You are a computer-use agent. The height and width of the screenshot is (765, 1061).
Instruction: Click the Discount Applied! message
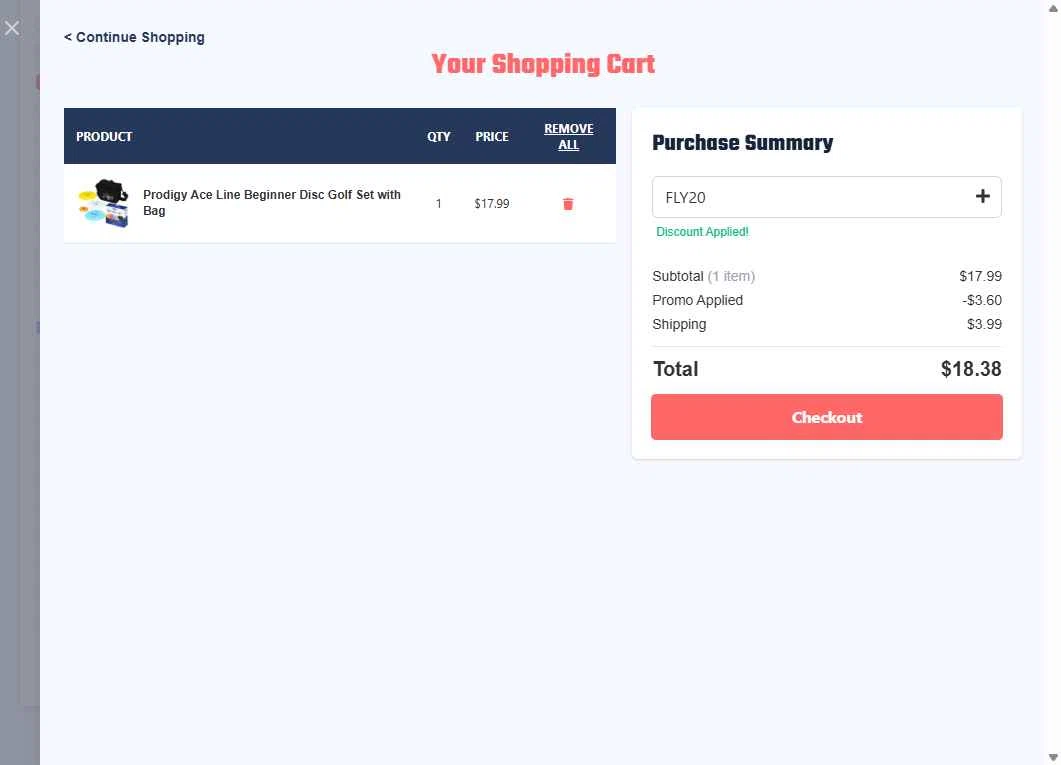point(702,232)
